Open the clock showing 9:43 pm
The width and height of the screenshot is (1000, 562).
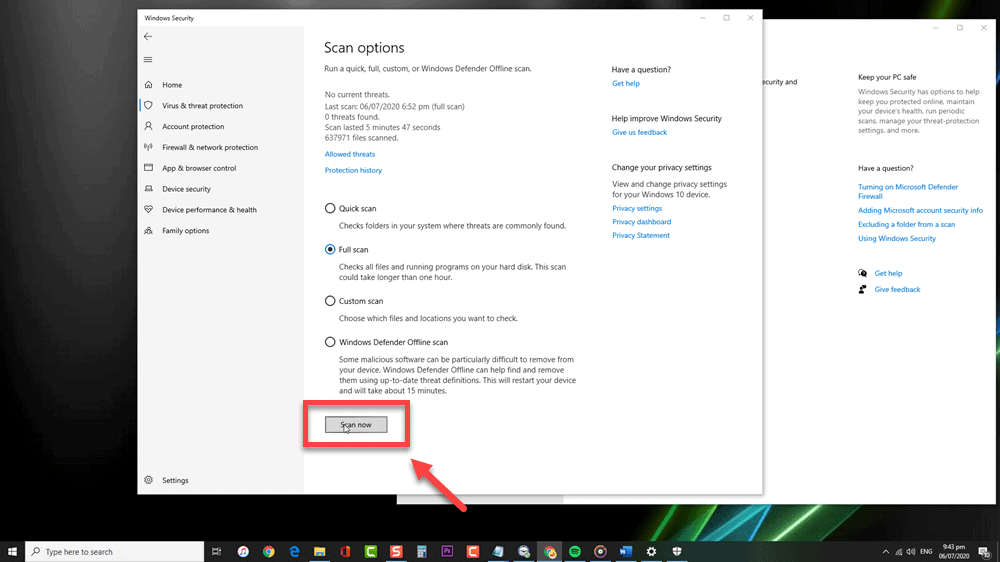[953, 552]
